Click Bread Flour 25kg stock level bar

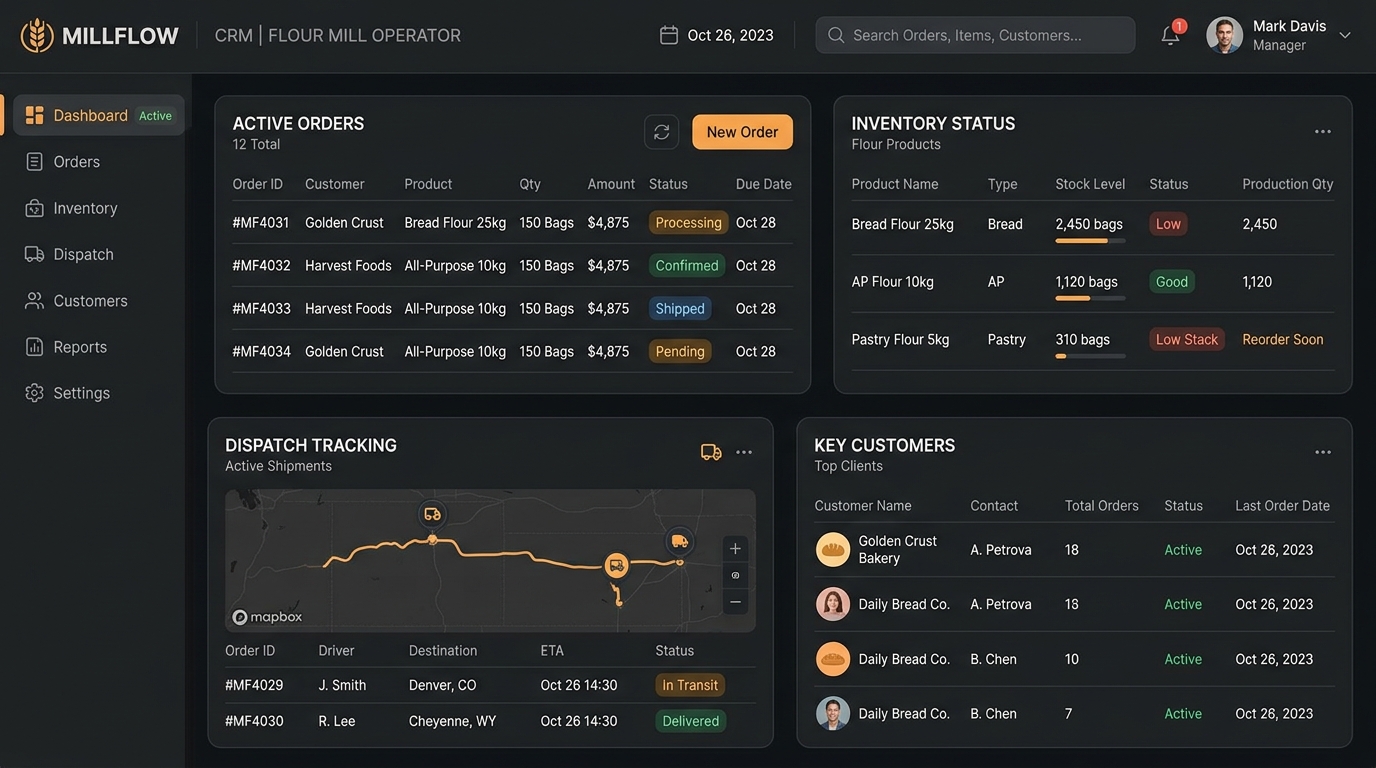[x=1090, y=241]
